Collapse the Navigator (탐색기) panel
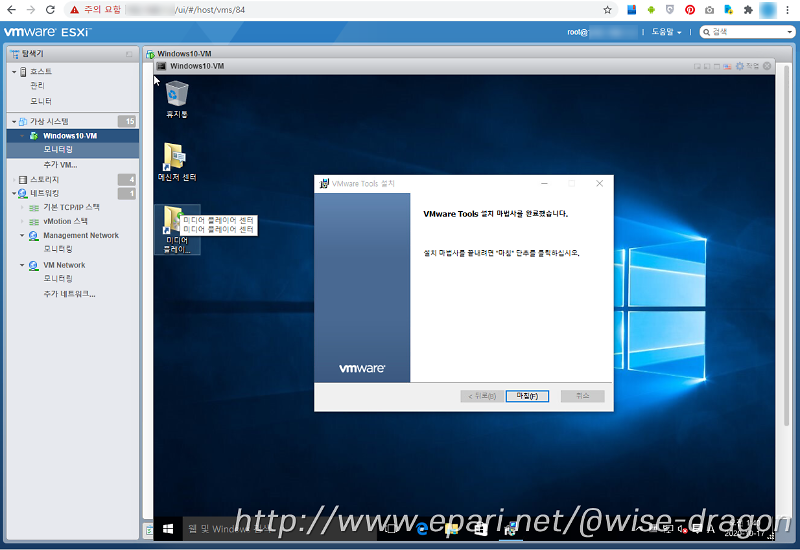Image resolution: width=800 pixels, height=550 pixels. 129,54
